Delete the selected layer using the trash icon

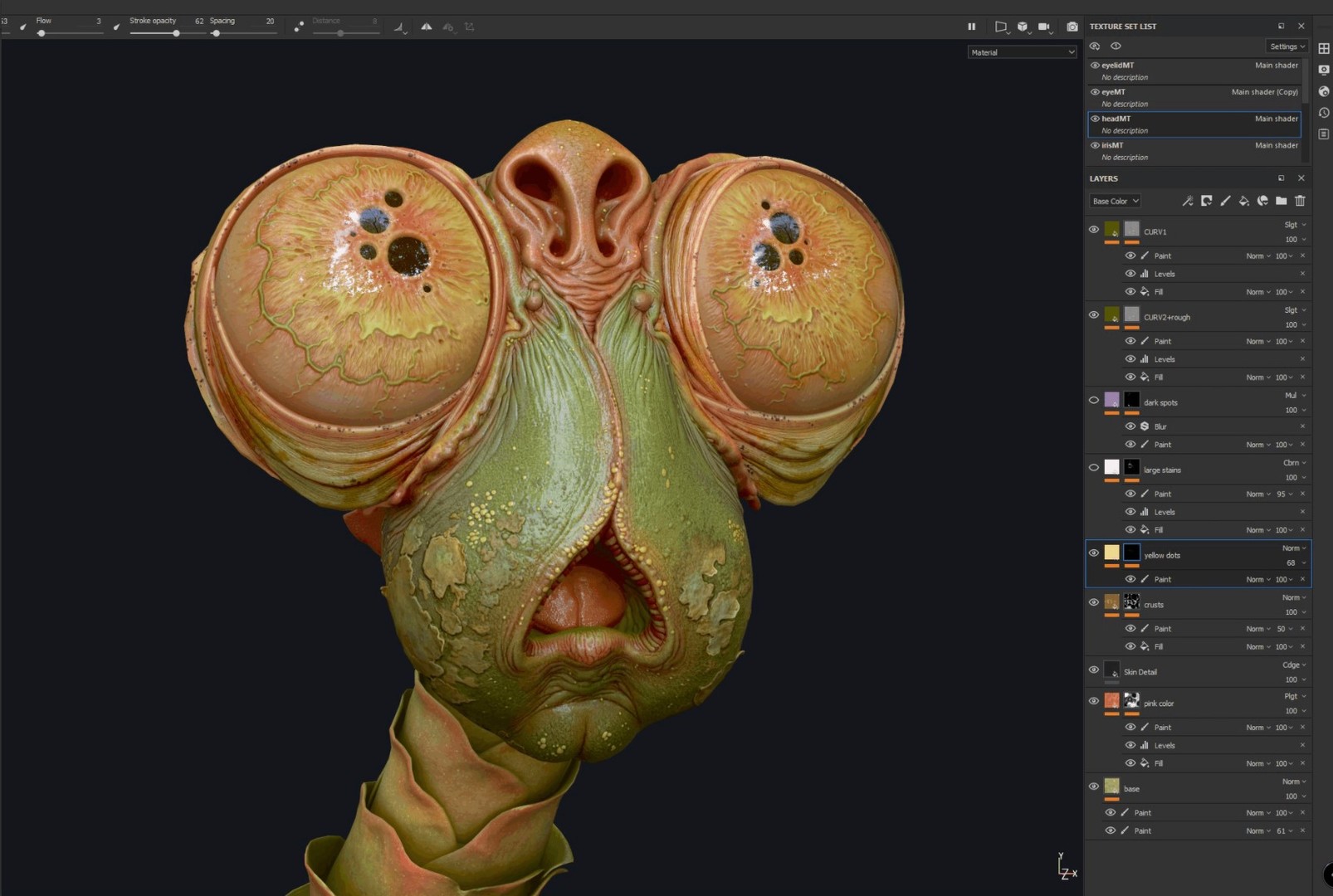click(1300, 200)
